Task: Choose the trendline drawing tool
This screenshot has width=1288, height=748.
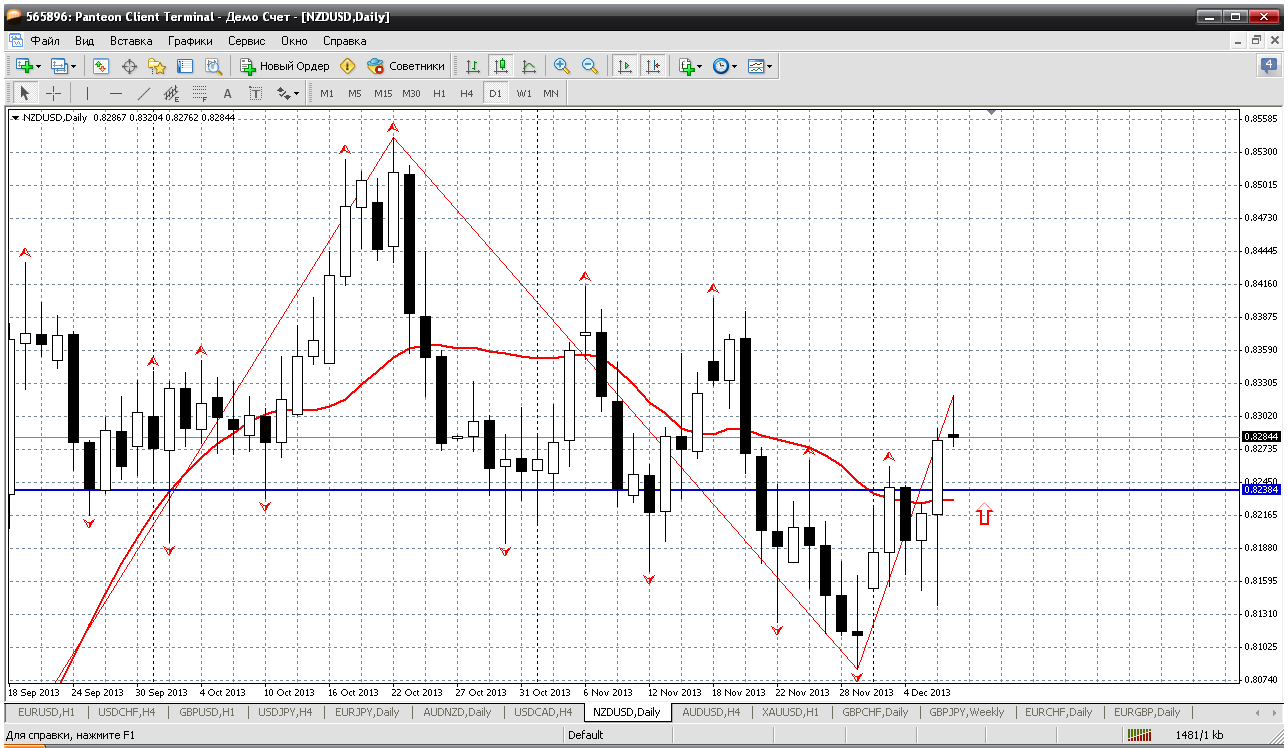Action: click(x=143, y=93)
